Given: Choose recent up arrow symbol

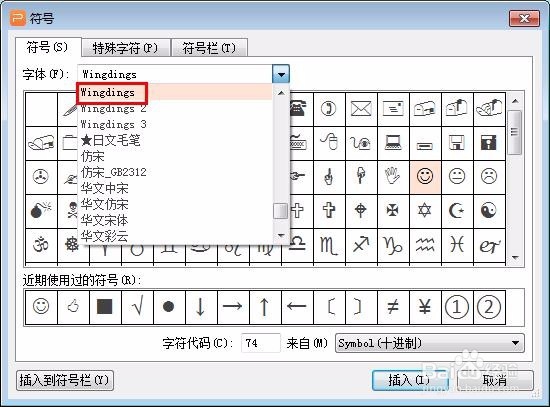Looking at the screenshot, I should pyautogui.click(x=265, y=307).
